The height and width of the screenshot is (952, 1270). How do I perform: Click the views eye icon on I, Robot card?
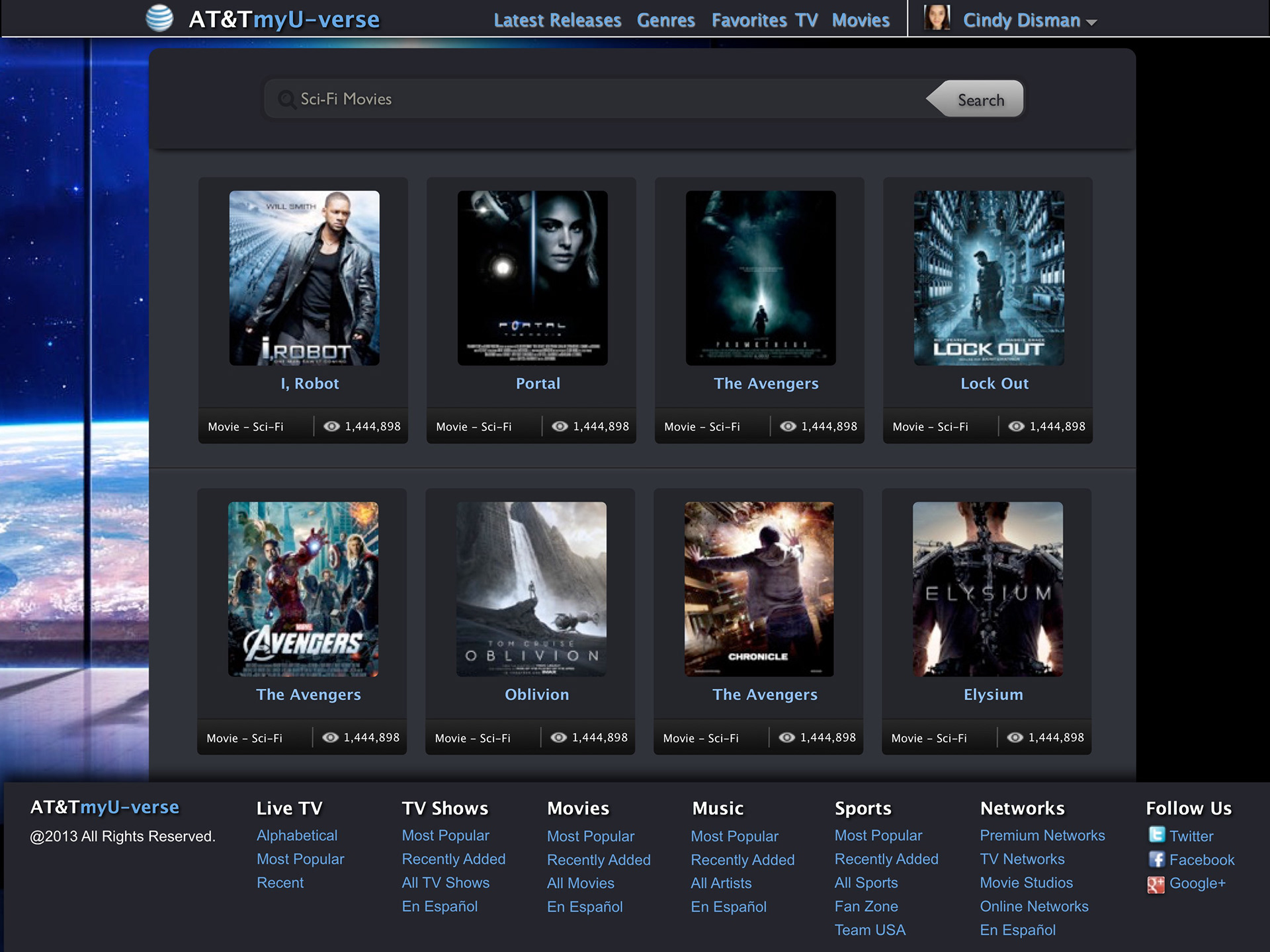tap(331, 426)
